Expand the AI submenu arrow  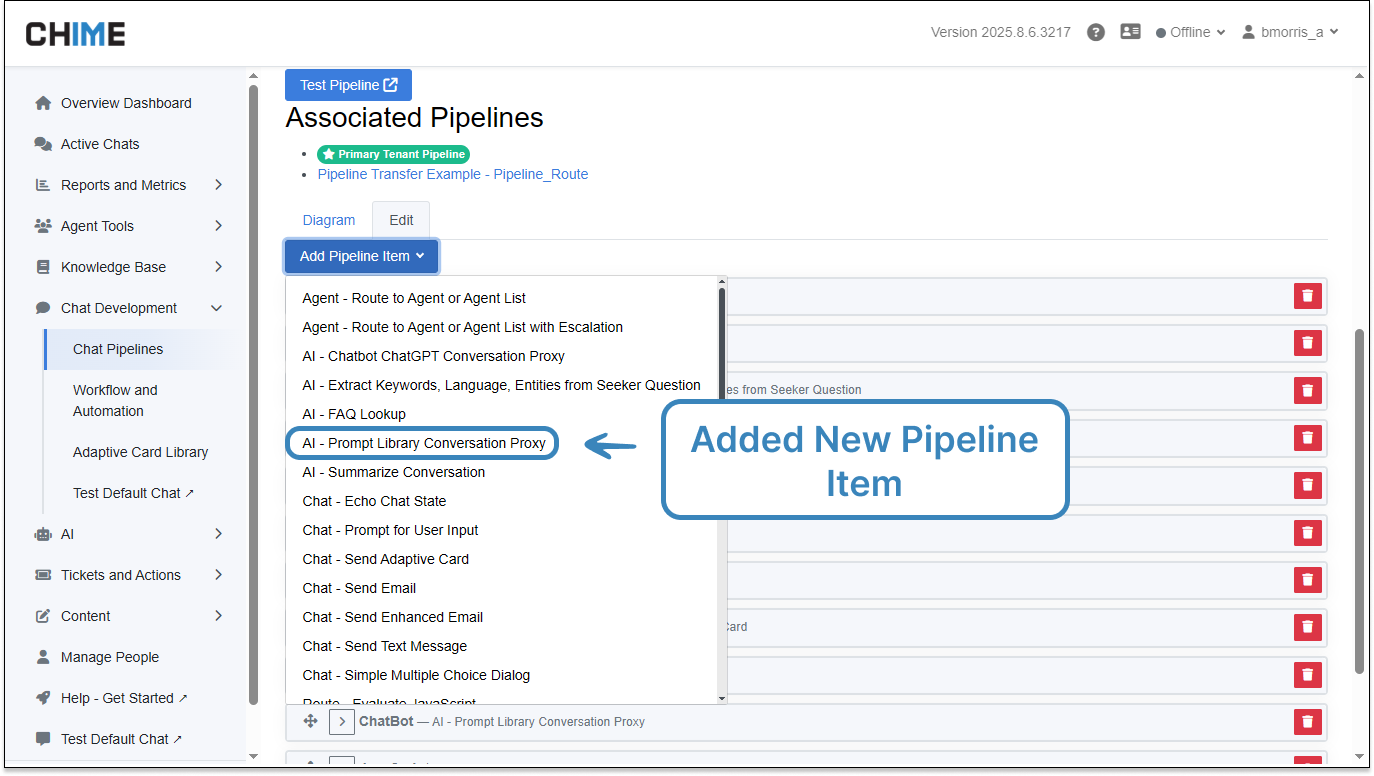point(218,534)
